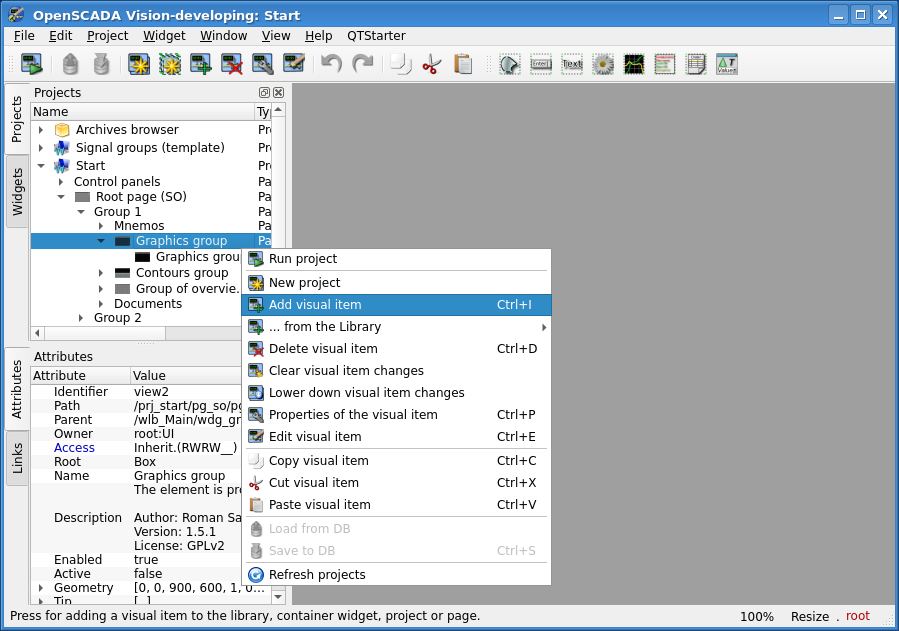
Task: Open the Project menu
Action: click(107, 36)
